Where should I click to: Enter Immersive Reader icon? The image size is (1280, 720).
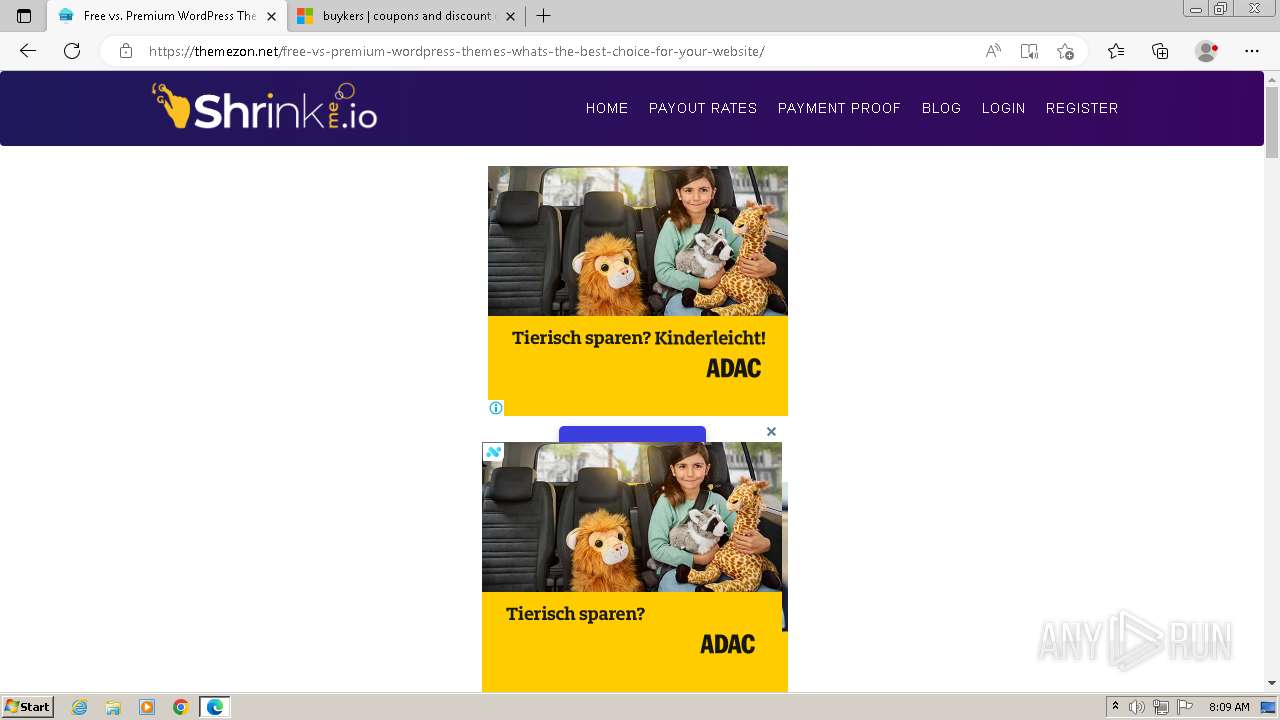coord(1029,51)
